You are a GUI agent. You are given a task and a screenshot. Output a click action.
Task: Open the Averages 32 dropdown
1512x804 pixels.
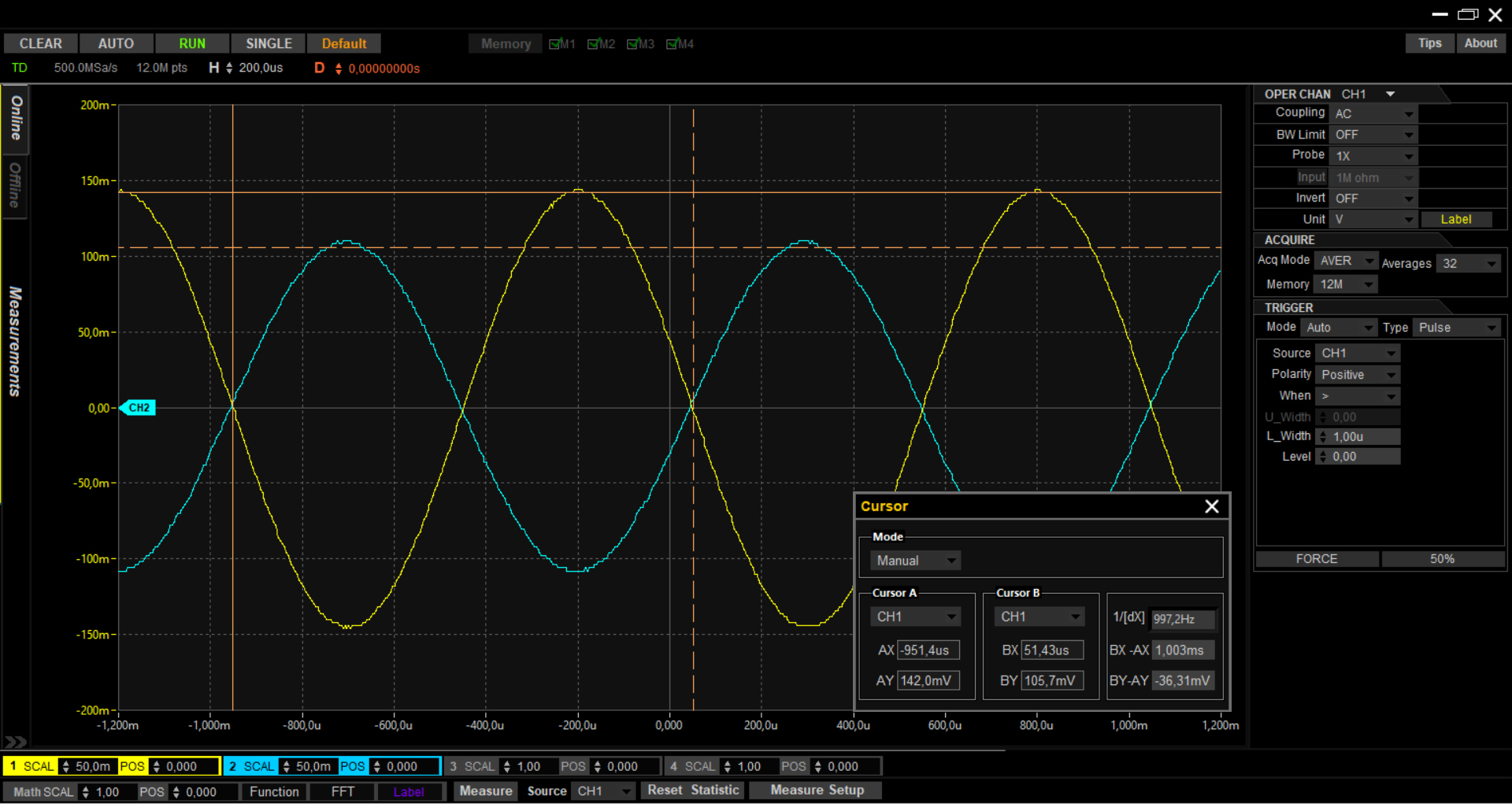[x=1468, y=264]
